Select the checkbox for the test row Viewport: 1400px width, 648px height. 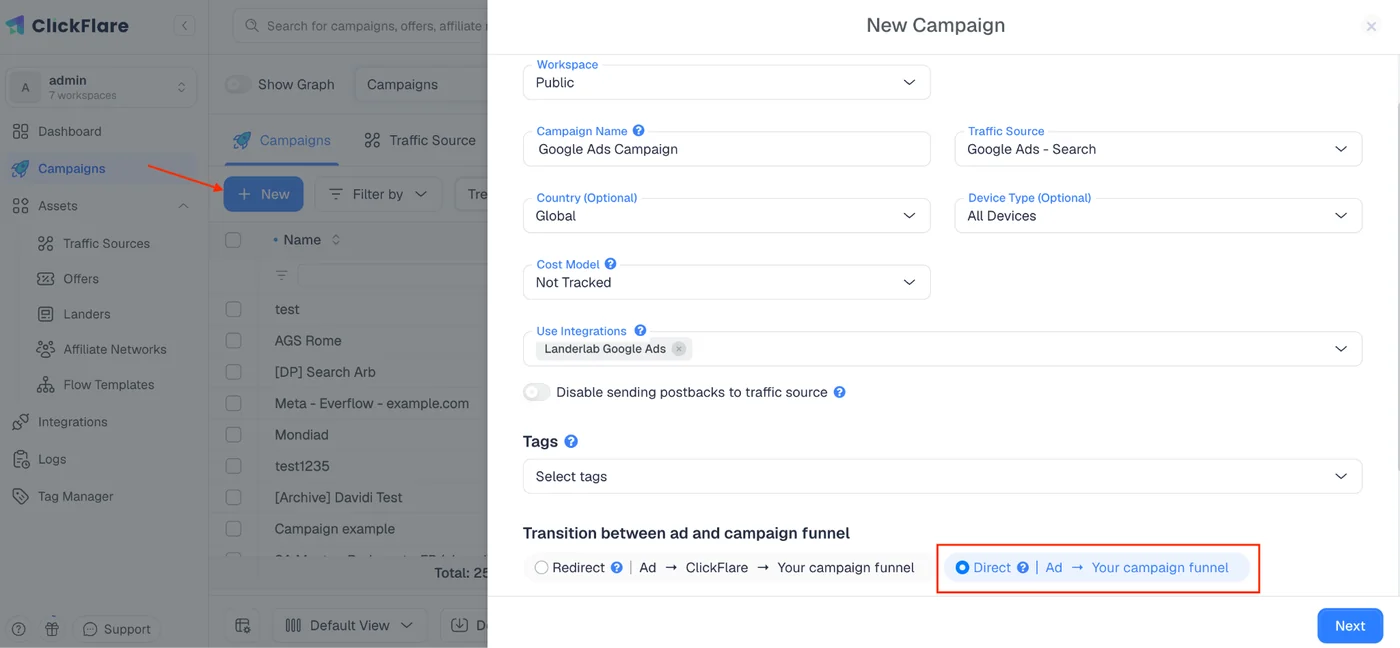click(233, 310)
